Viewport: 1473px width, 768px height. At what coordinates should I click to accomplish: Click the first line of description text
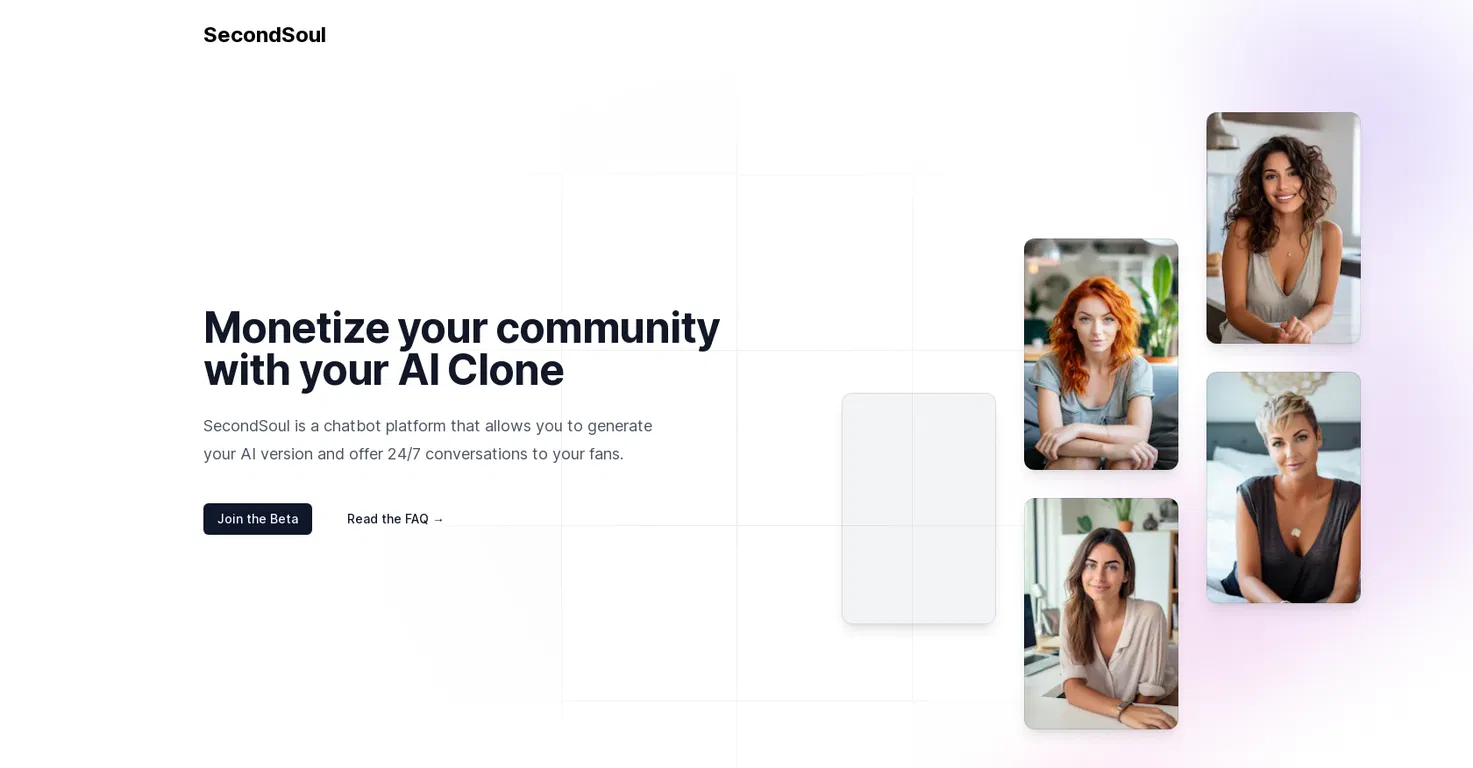(x=427, y=426)
